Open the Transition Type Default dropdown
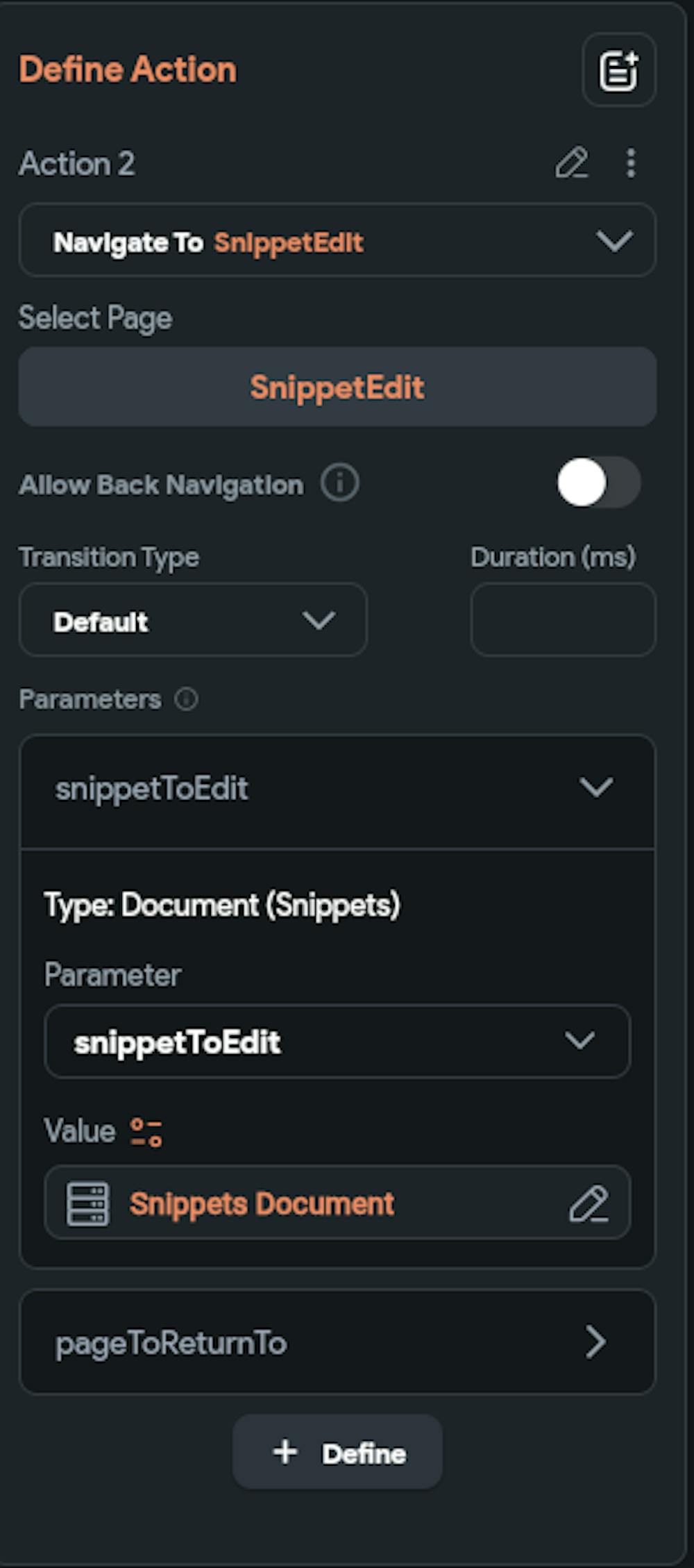Image resolution: width=694 pixels, height=1568 pixels. click(x=193, y=620)
